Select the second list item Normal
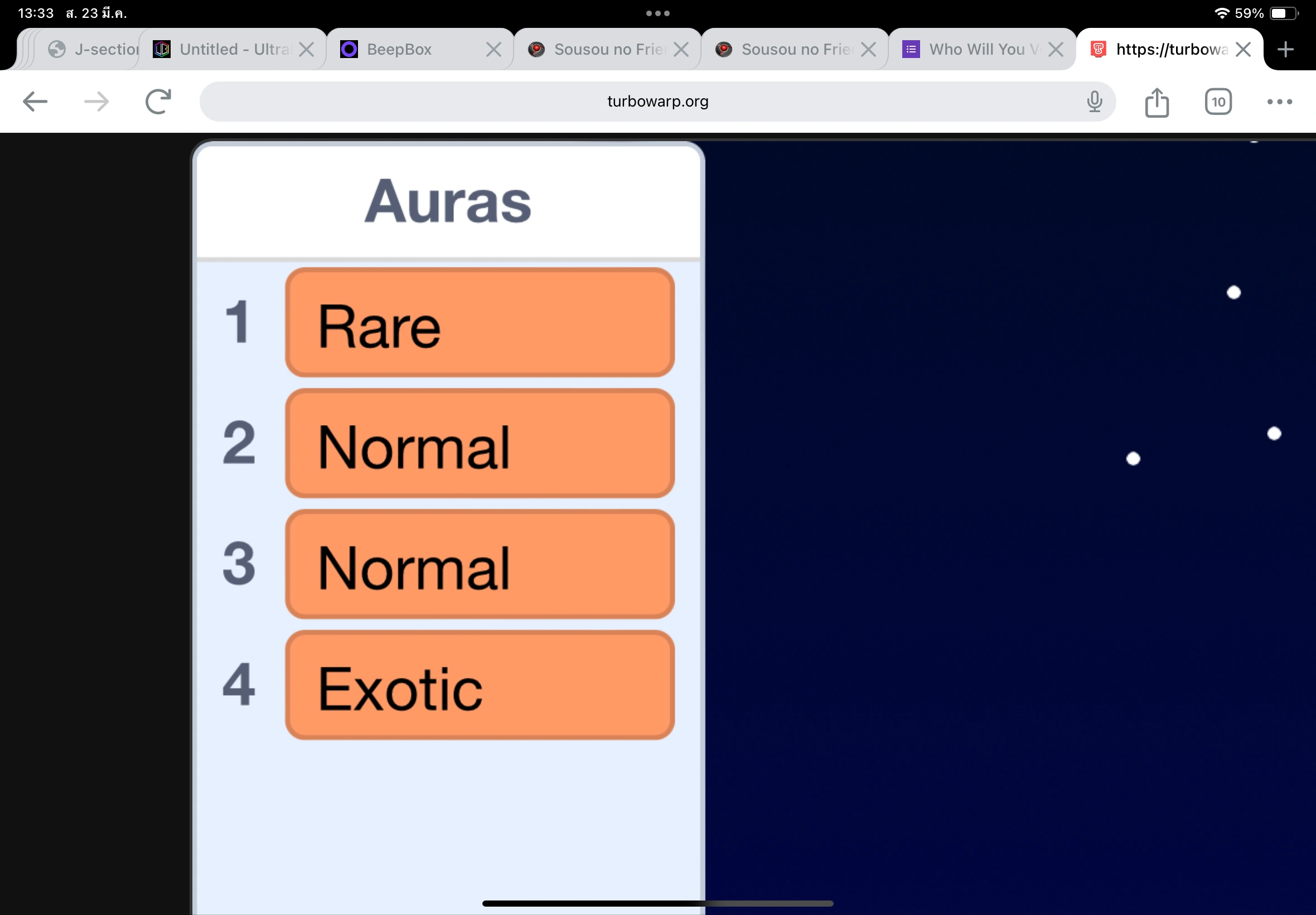Screen dimensions: 1316x915 480,443
